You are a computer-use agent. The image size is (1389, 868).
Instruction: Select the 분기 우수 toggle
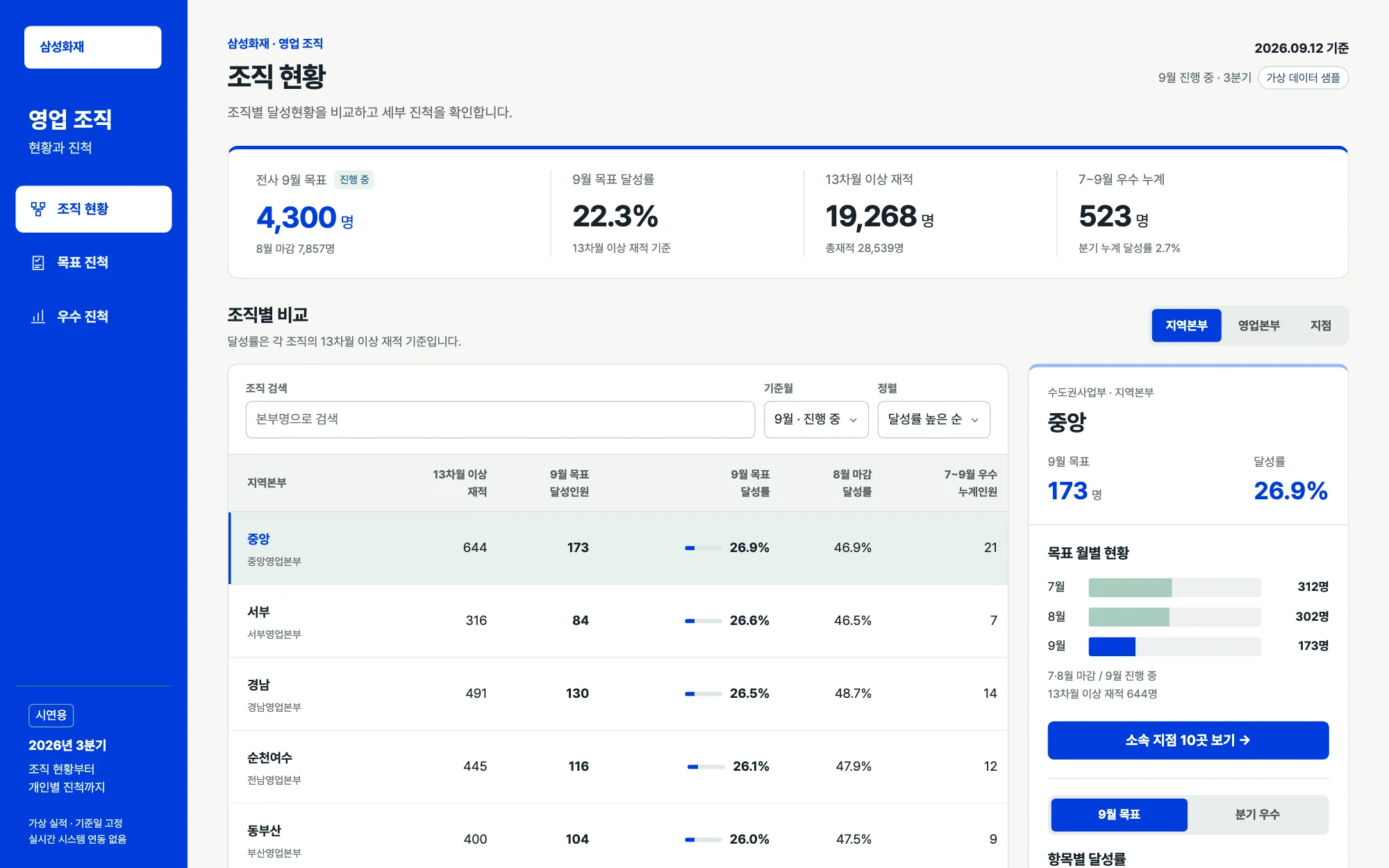(x=1257, y=815)
